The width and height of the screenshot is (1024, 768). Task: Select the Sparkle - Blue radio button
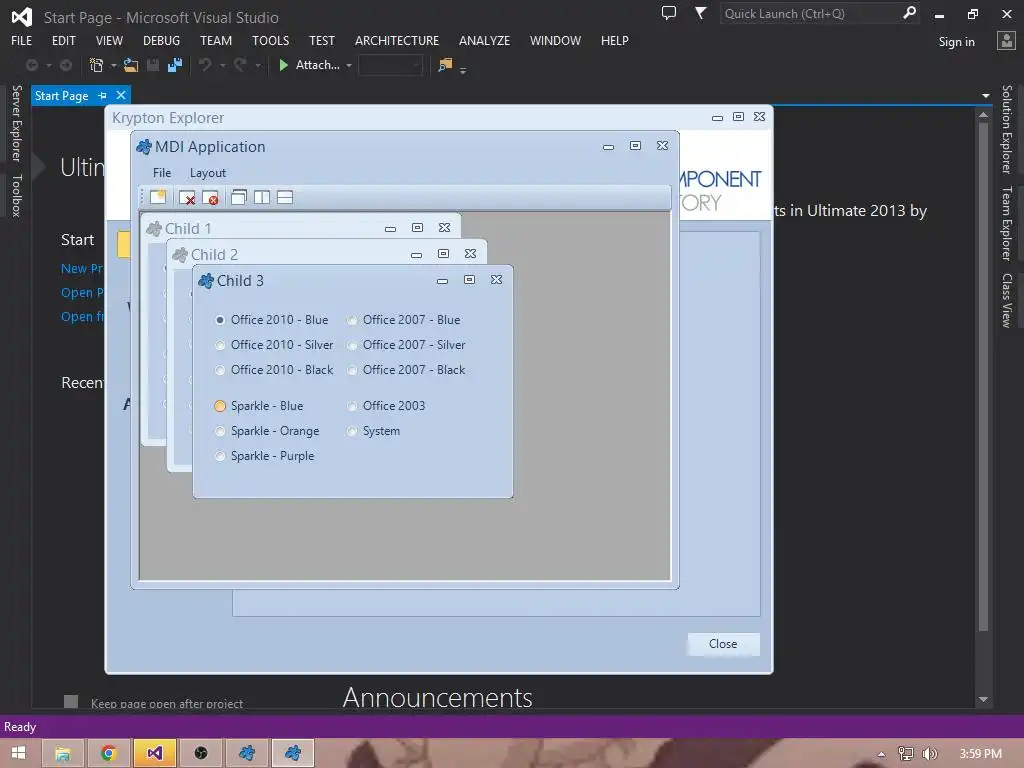tap(220, 406)
